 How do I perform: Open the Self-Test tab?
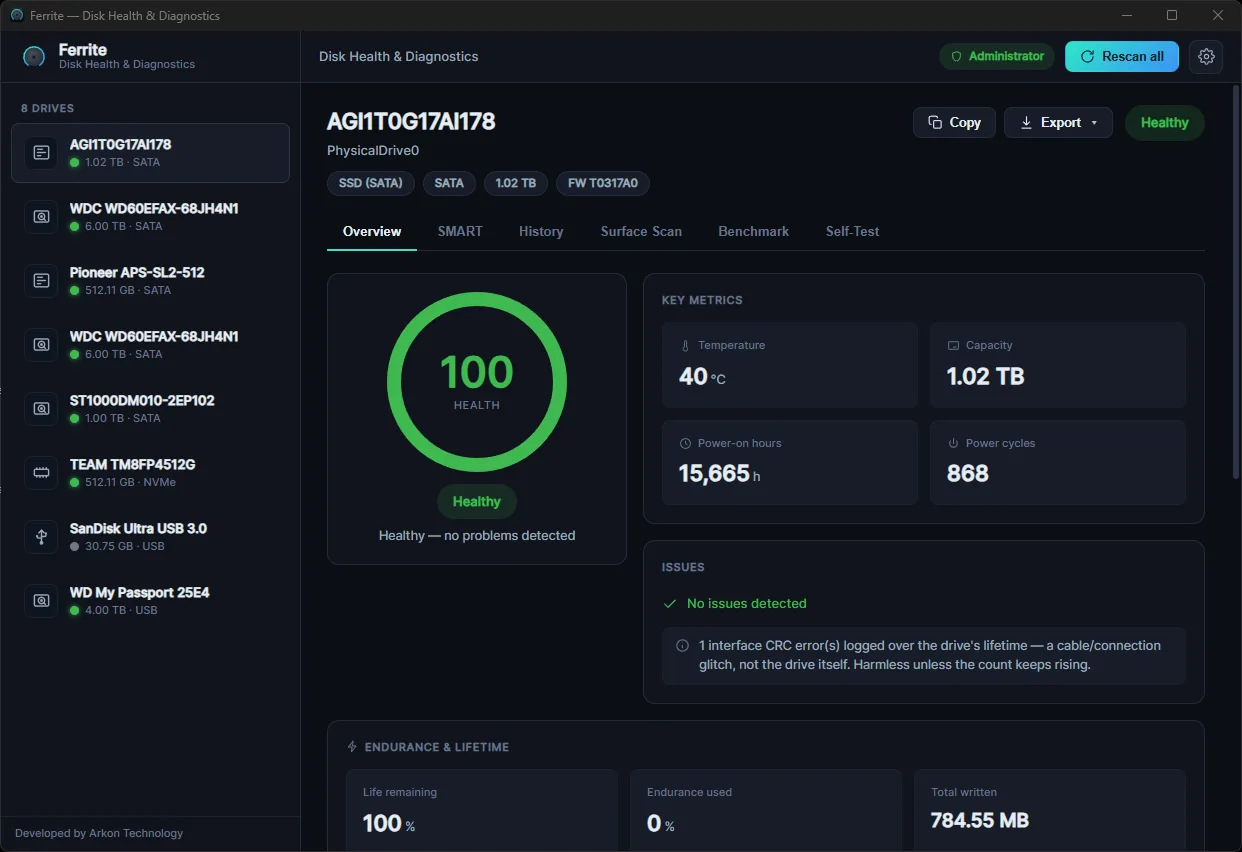click(x=852, y=231)
